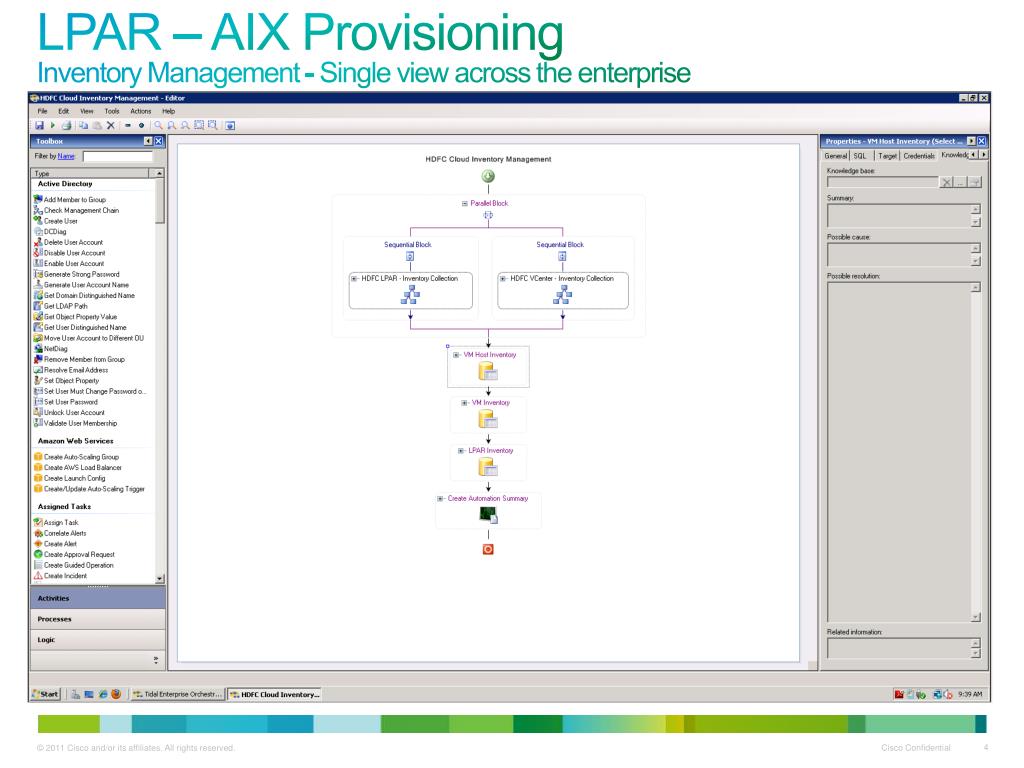
Task: Open the Help menu
Action: pos(168,111)
